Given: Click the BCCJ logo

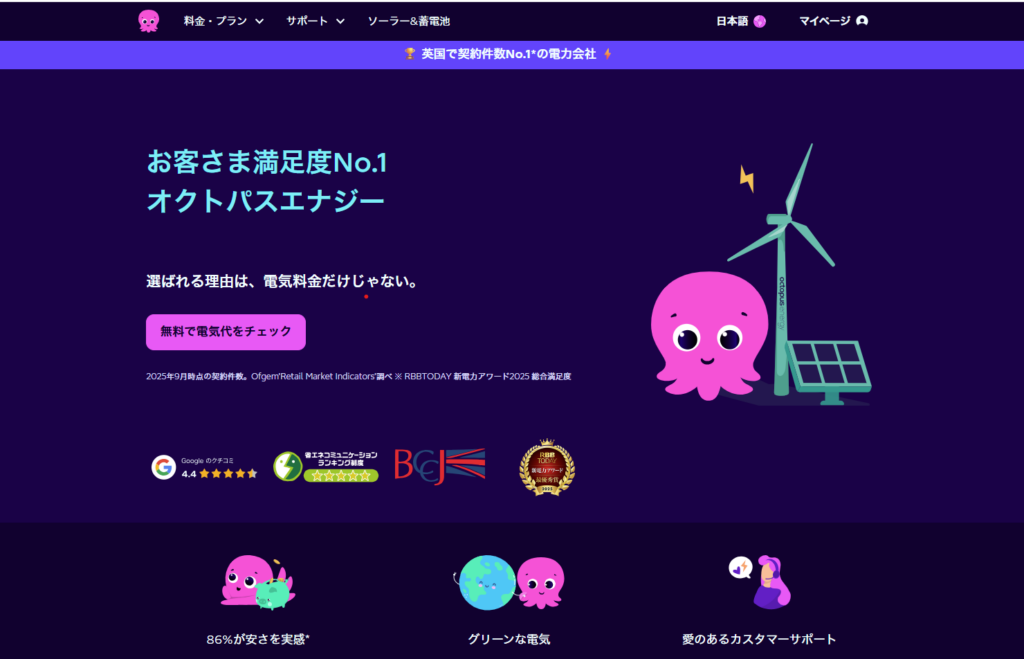Looking at the screenshot, I should [x=440, y=466].
